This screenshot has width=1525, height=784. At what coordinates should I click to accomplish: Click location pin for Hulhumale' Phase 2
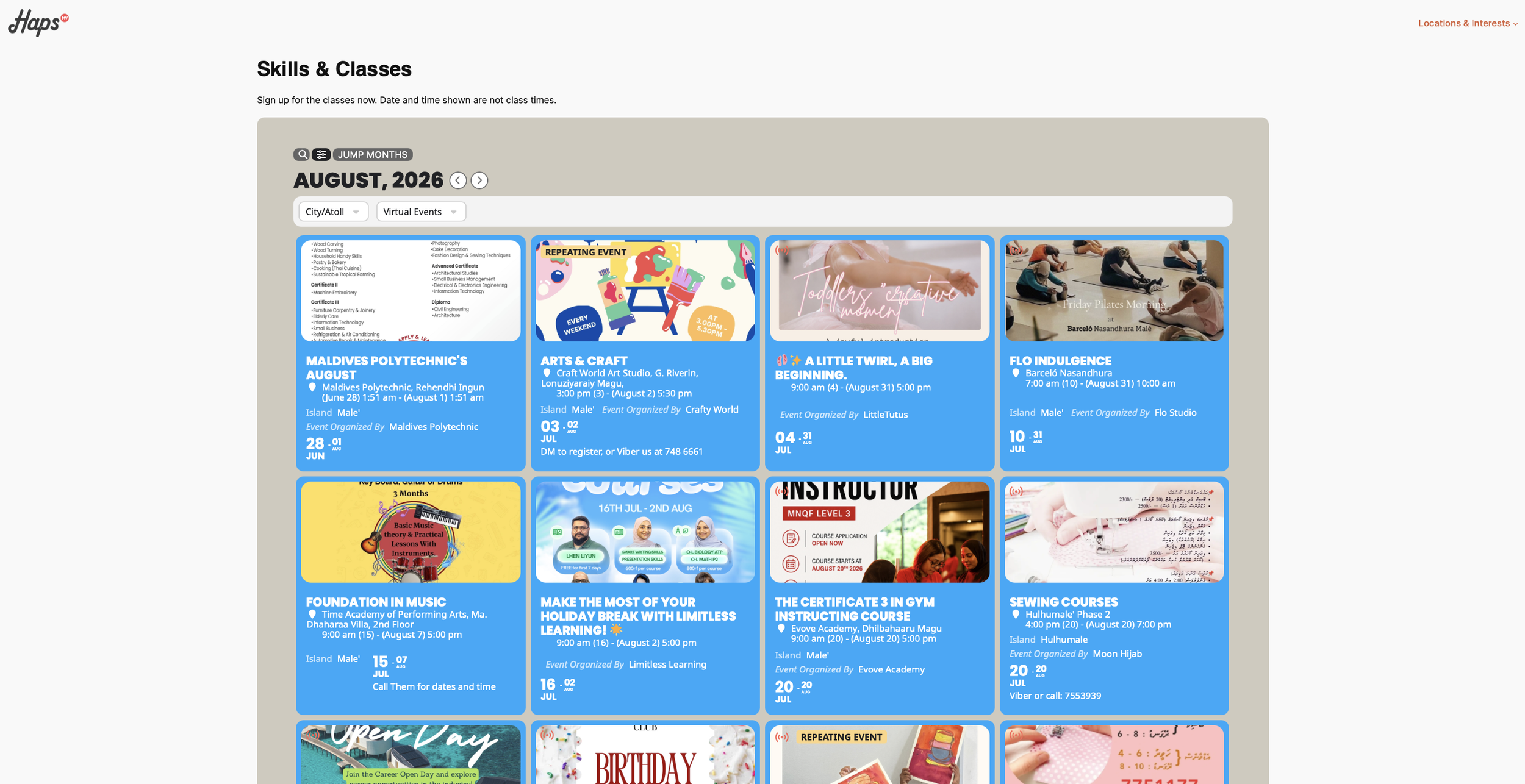click(x=1016, y=615)
